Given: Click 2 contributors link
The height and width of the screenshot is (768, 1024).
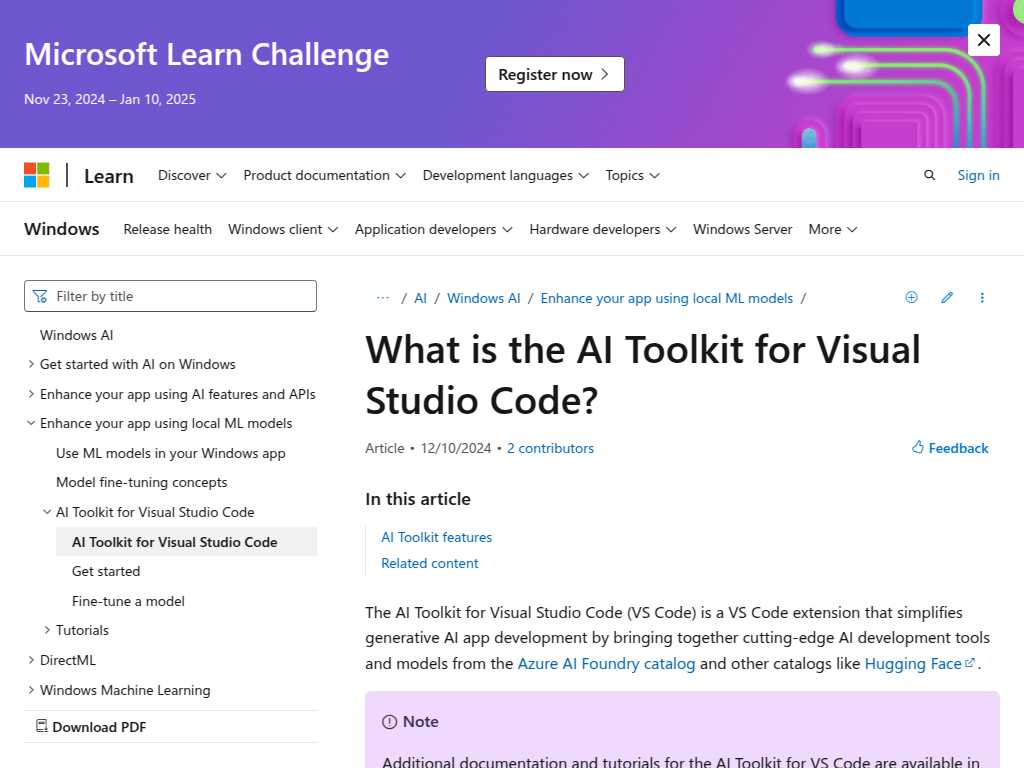Looking at the screenshot, I should 550,448.
